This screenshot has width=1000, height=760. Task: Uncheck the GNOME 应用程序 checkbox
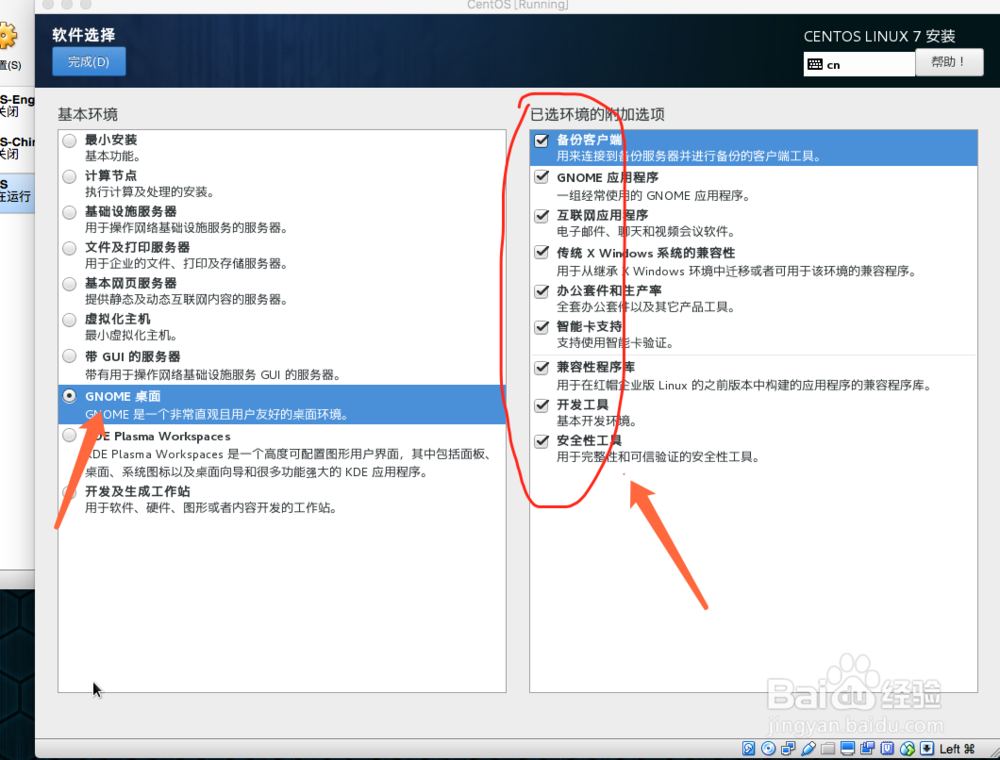point(541,177)
